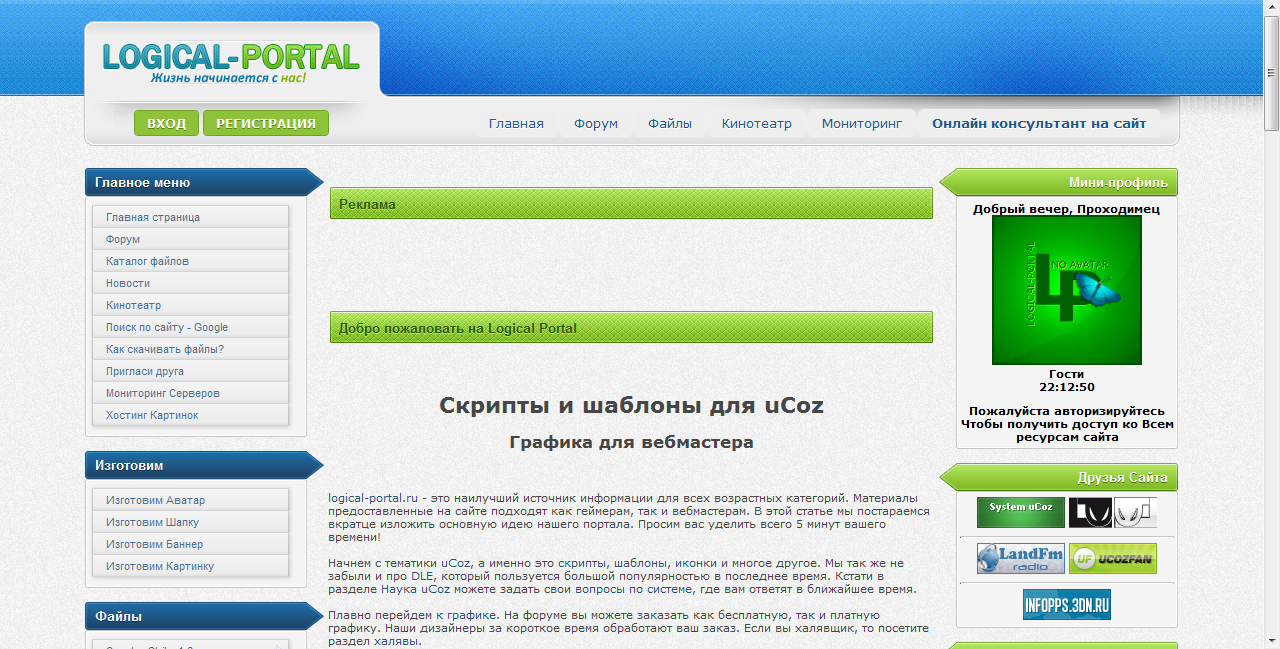
Task: Select Форум in the left main menu
Action: tap(191, 239)
